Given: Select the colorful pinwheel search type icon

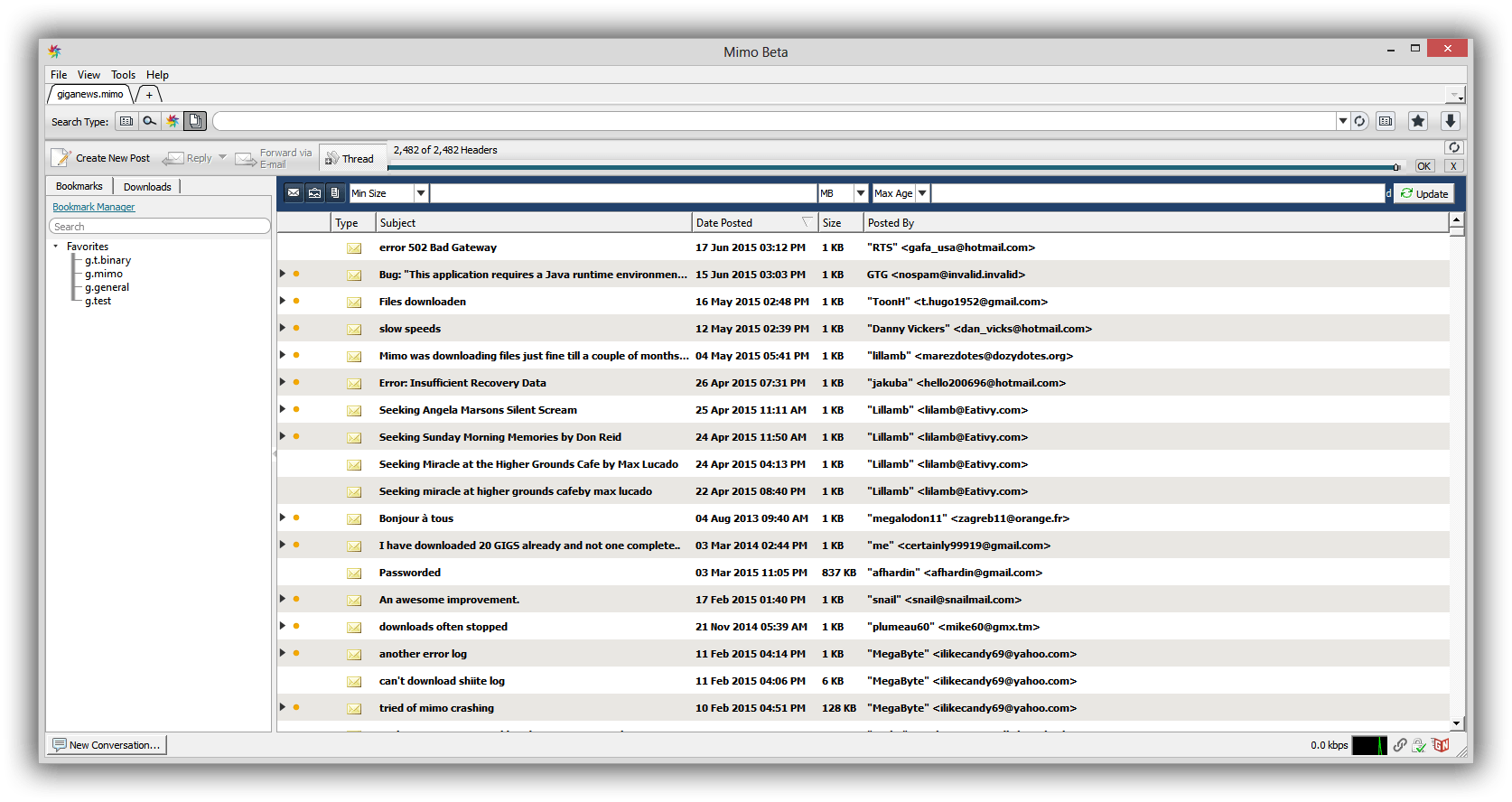Looking at the screenshot, I should (173, 121).
